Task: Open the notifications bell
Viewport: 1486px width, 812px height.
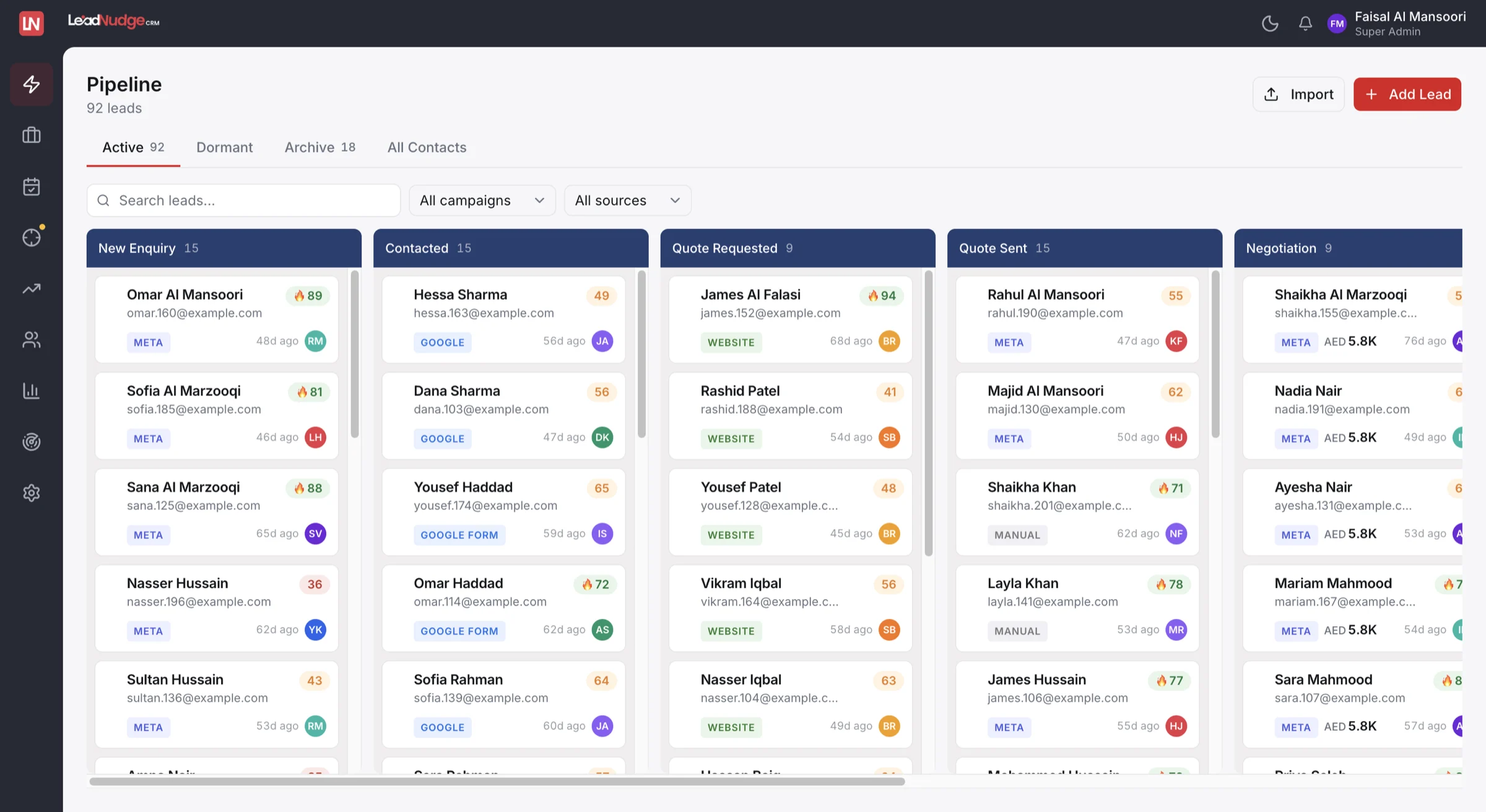Action: point(1305,24)
